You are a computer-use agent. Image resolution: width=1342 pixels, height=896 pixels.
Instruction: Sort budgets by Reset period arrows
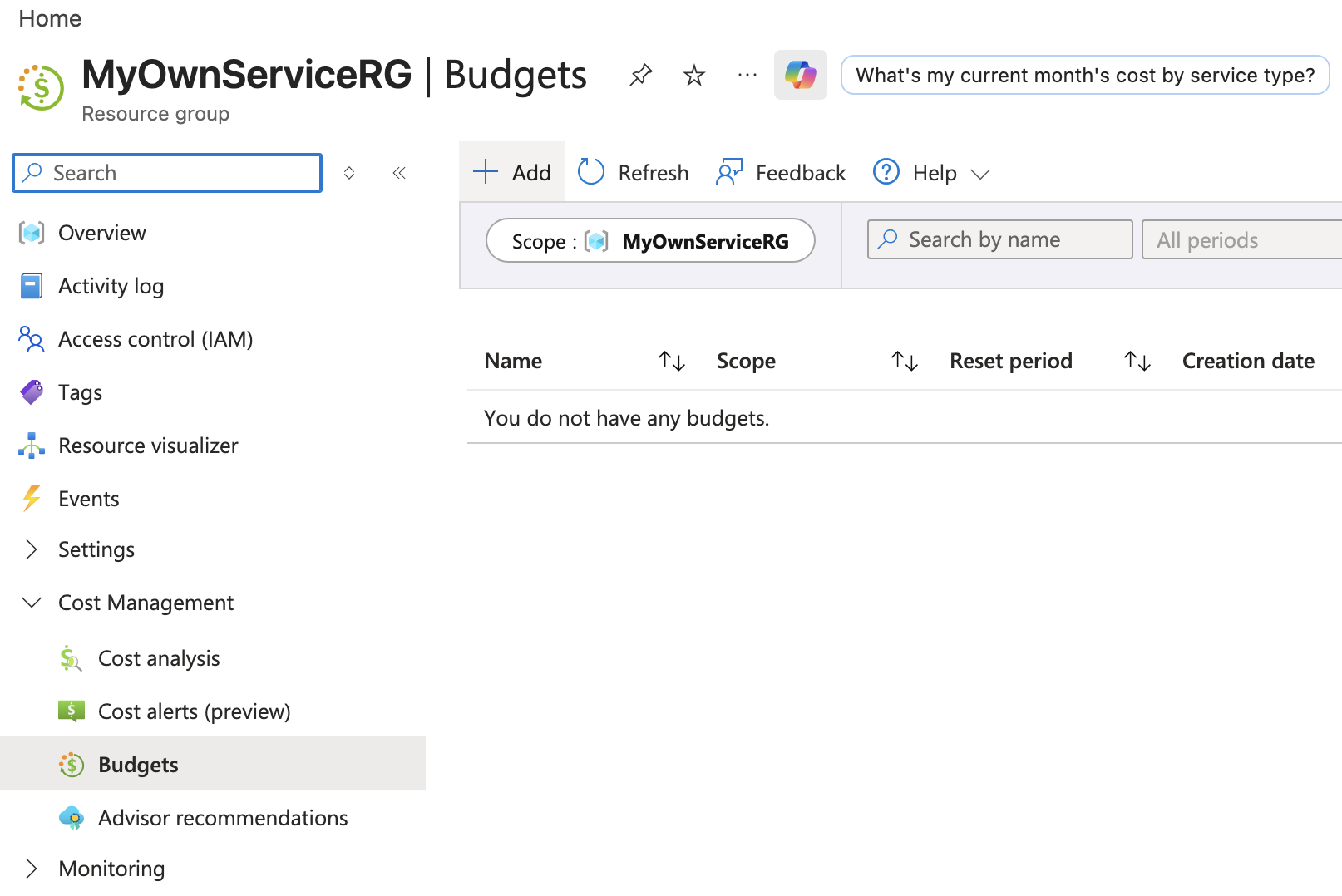(x=1137, y=361)
